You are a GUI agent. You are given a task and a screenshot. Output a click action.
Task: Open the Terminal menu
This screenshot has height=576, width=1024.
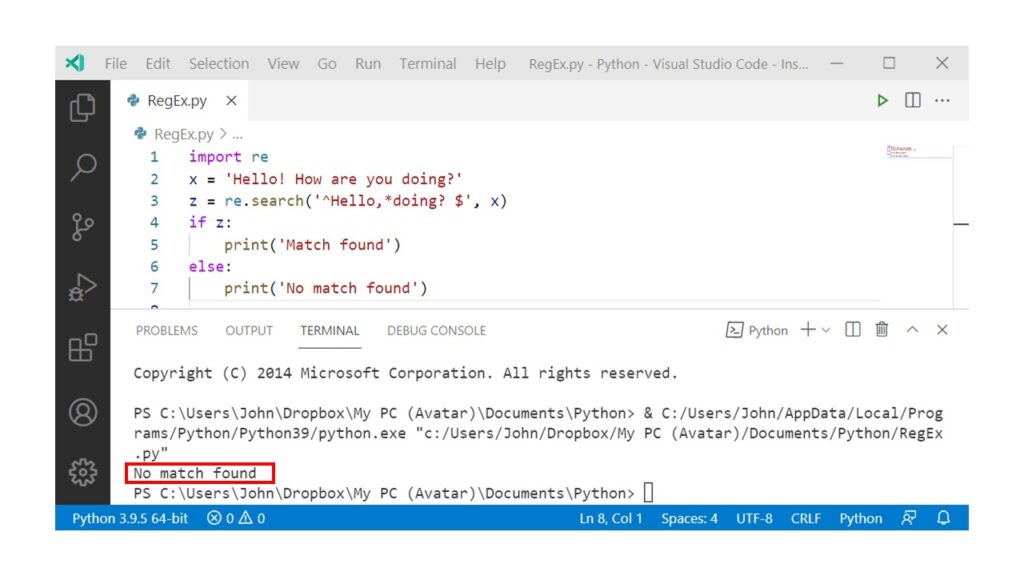428,63
